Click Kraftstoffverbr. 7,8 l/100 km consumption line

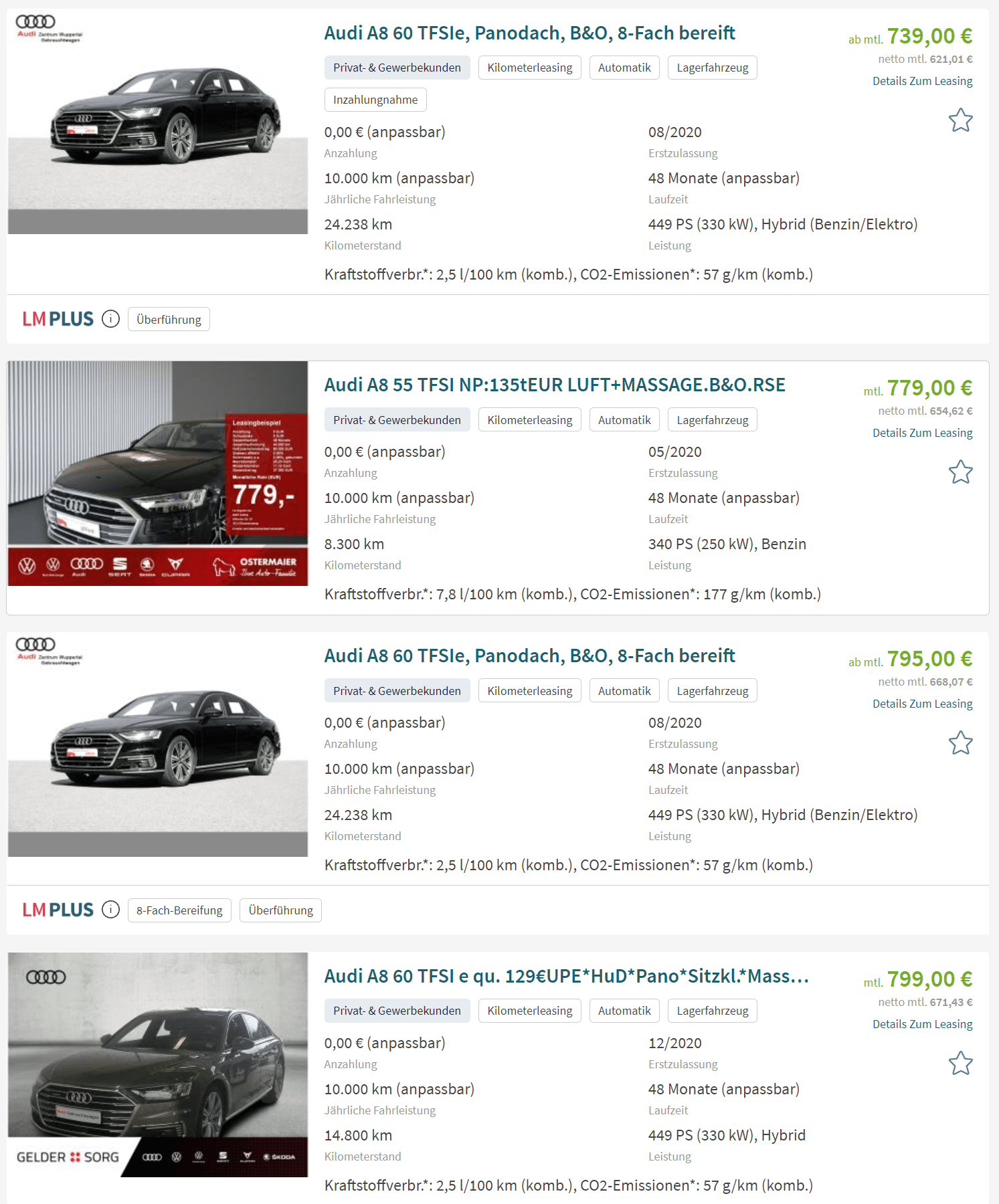(x=572, y=594)
